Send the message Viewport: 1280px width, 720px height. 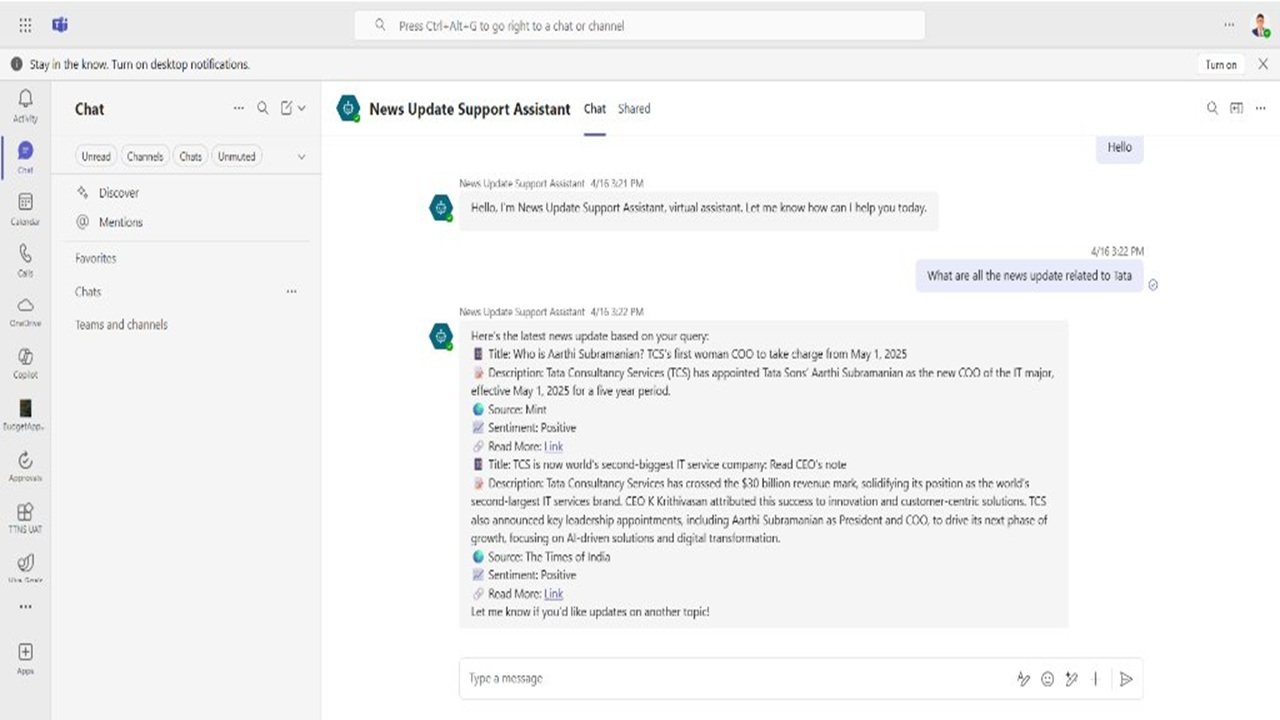(1126, 679)
